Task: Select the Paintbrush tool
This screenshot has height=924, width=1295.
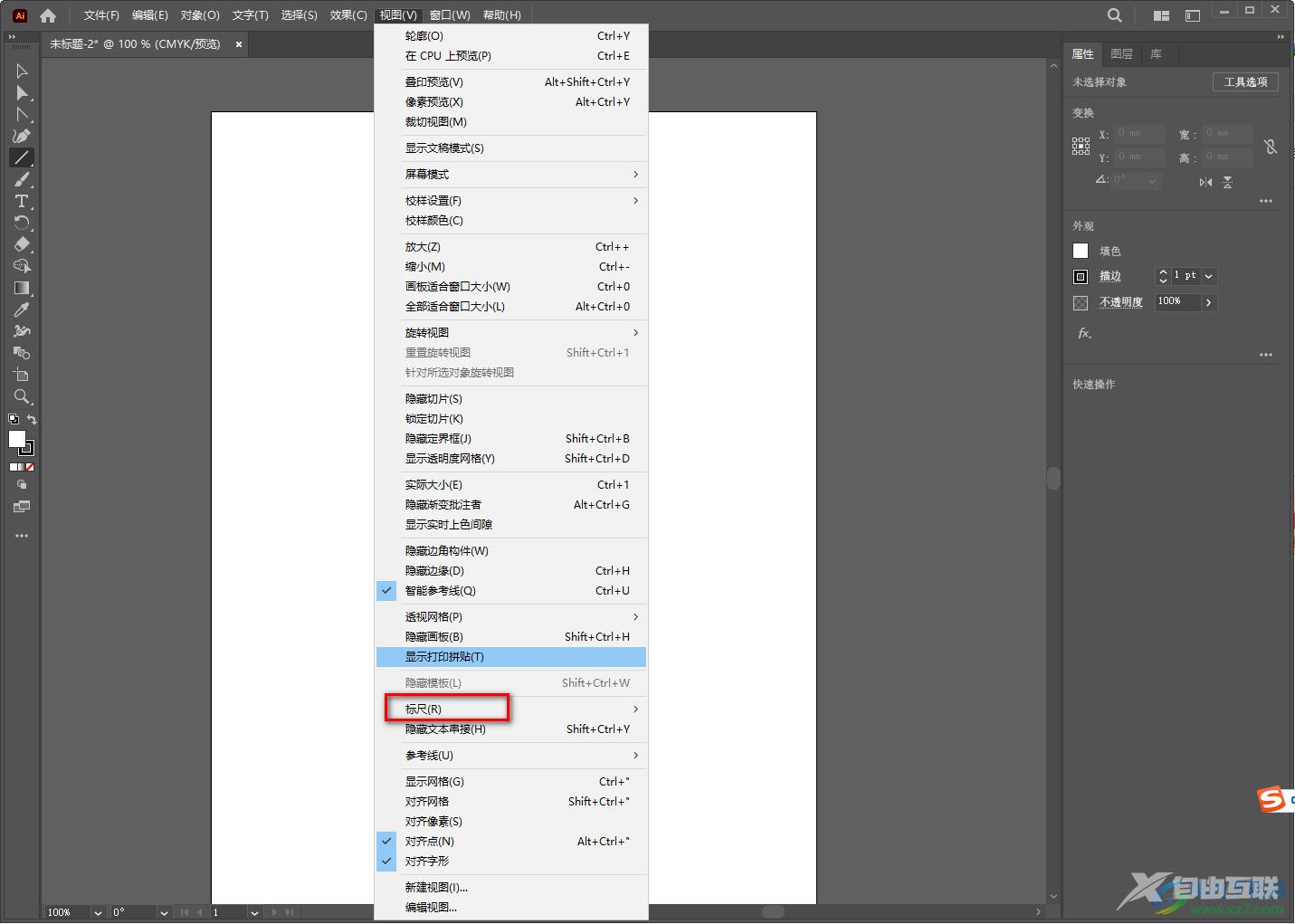Action: click(22, 179)
